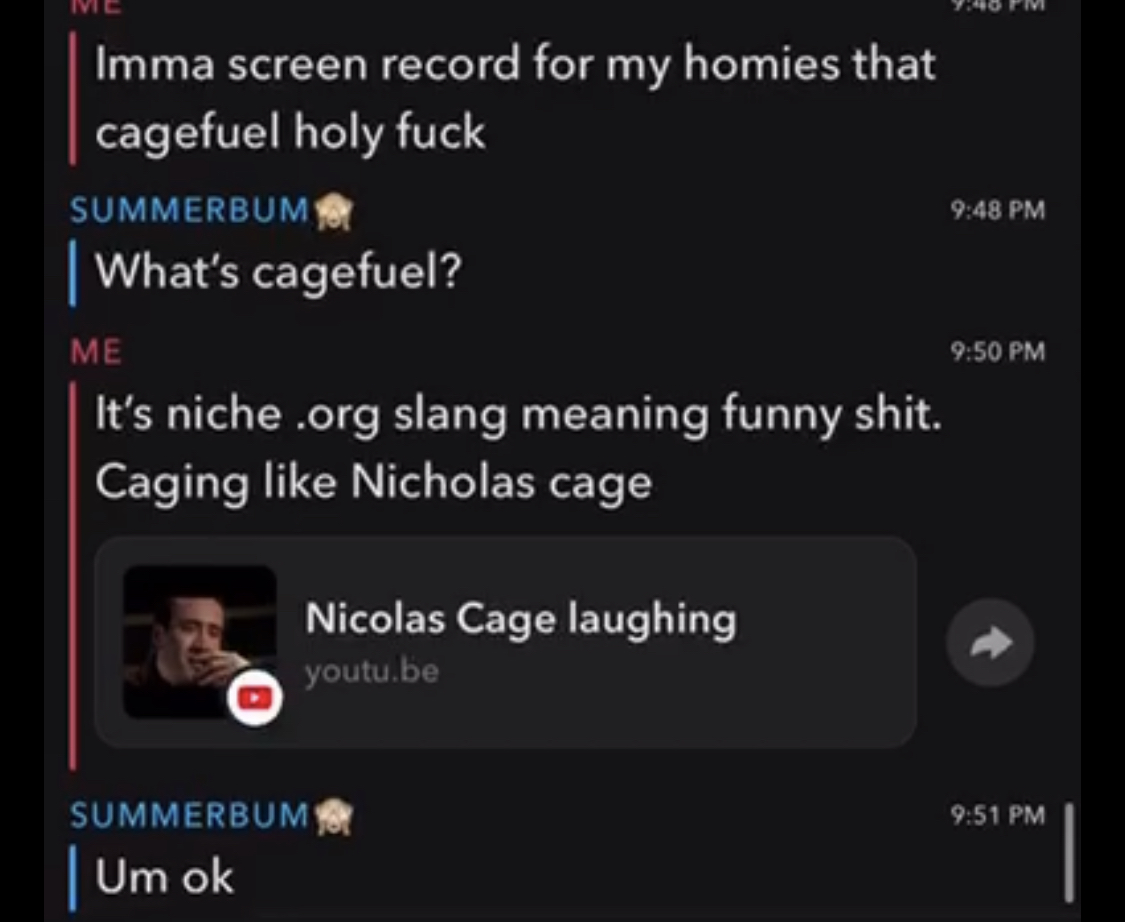The image size is (1125, 922).
Task: Tap the forward arrow beside the link card
Action: [x=990, y=642]
